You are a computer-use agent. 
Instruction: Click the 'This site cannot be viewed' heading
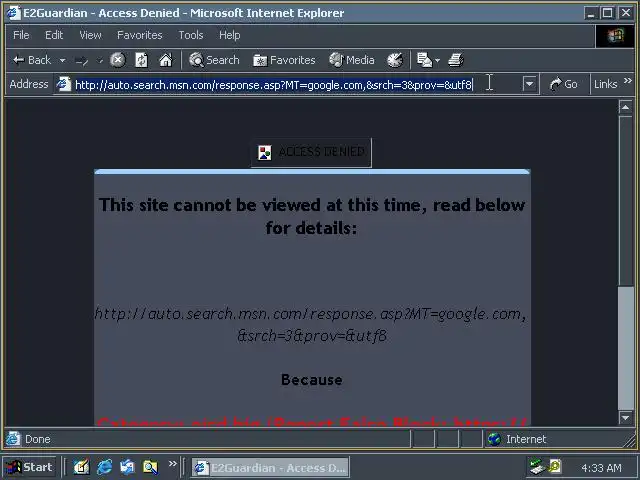click(x=312, y=216)
